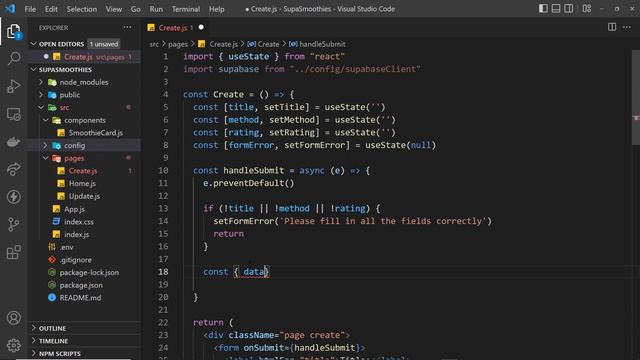Expand the Outline section
Screen dimensions: 640x360
tap(52, 328)
